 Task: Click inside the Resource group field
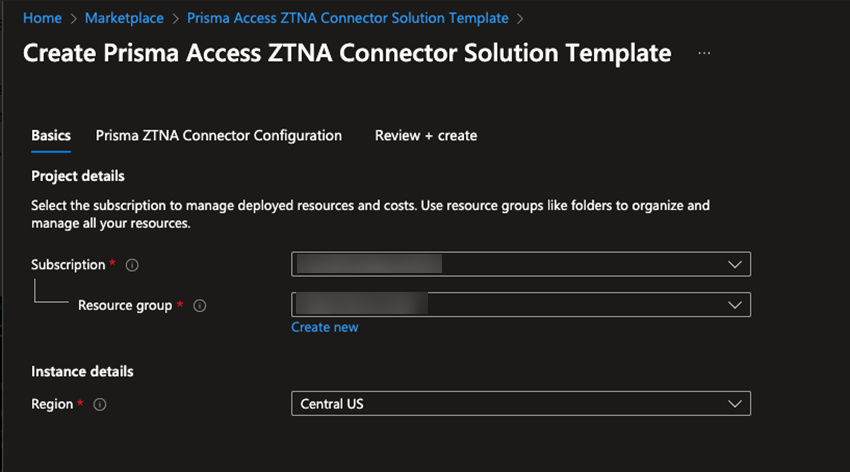520,303
